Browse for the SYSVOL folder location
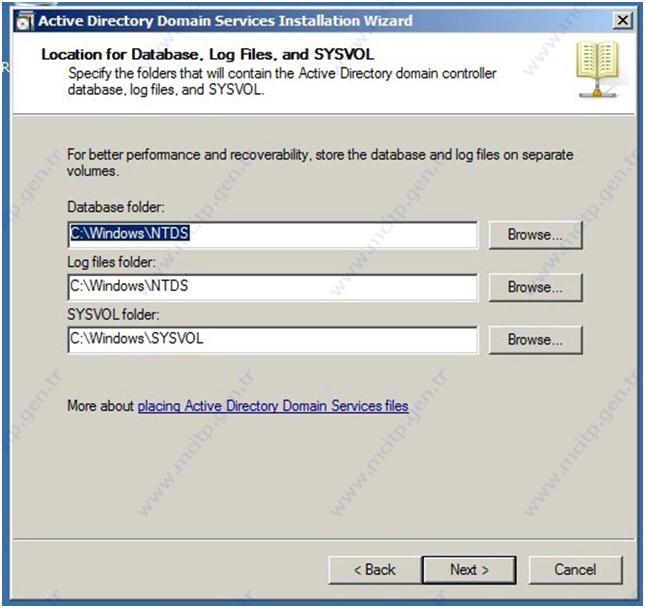Screen dimensions: 645x608 (x=535, y=340)
